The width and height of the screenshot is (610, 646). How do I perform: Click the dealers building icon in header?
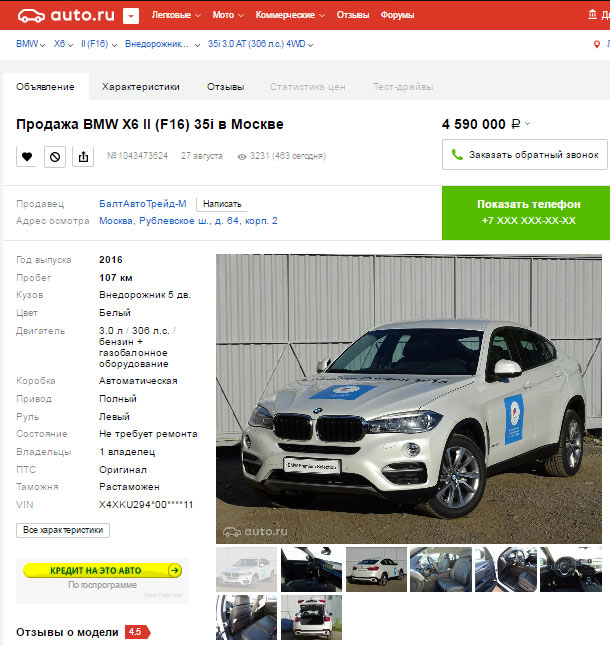592,14
